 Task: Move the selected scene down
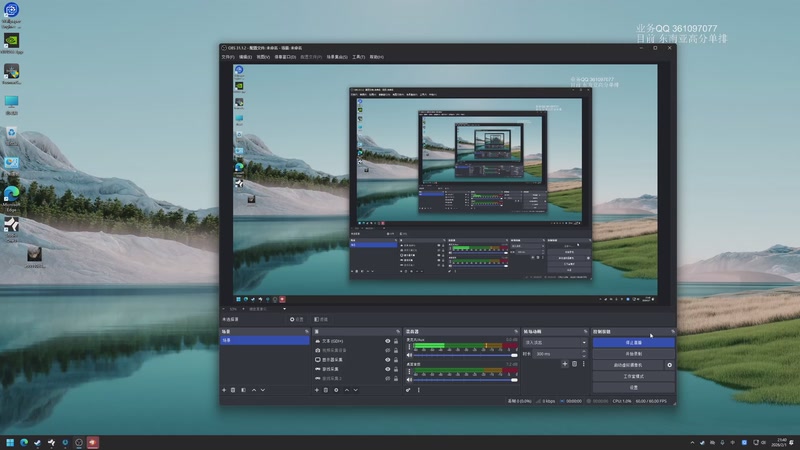point(263,390)
